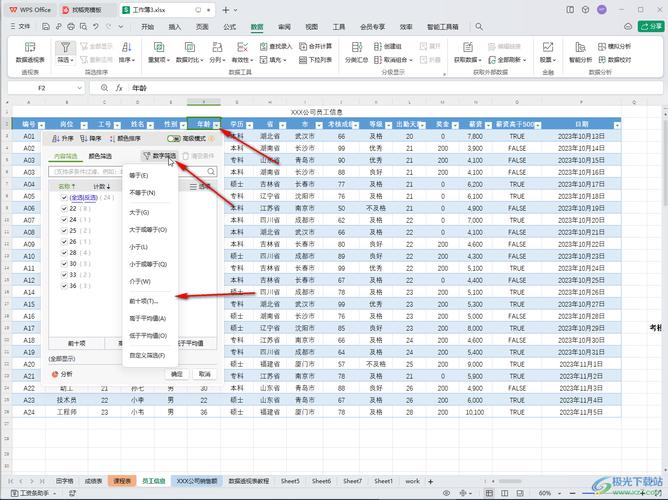The image size is (668, 500).
Task: Select 前十项(T)... menu entry
Action: pyautogui.click(x=144, y=301)
